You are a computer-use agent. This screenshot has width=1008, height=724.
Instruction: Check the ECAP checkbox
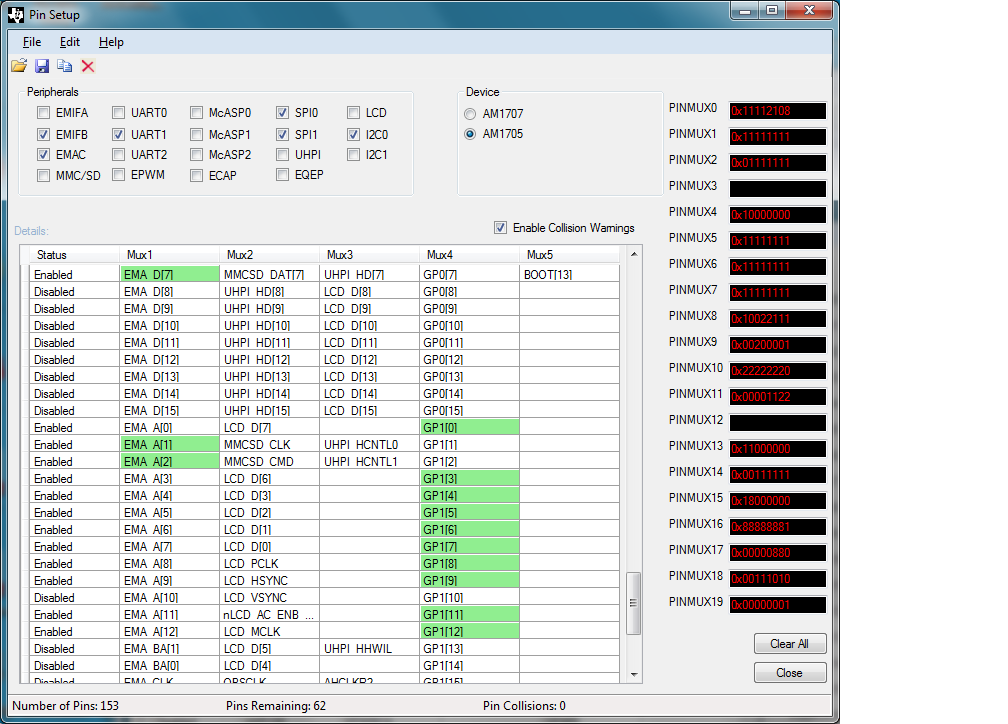coord(197,176)
